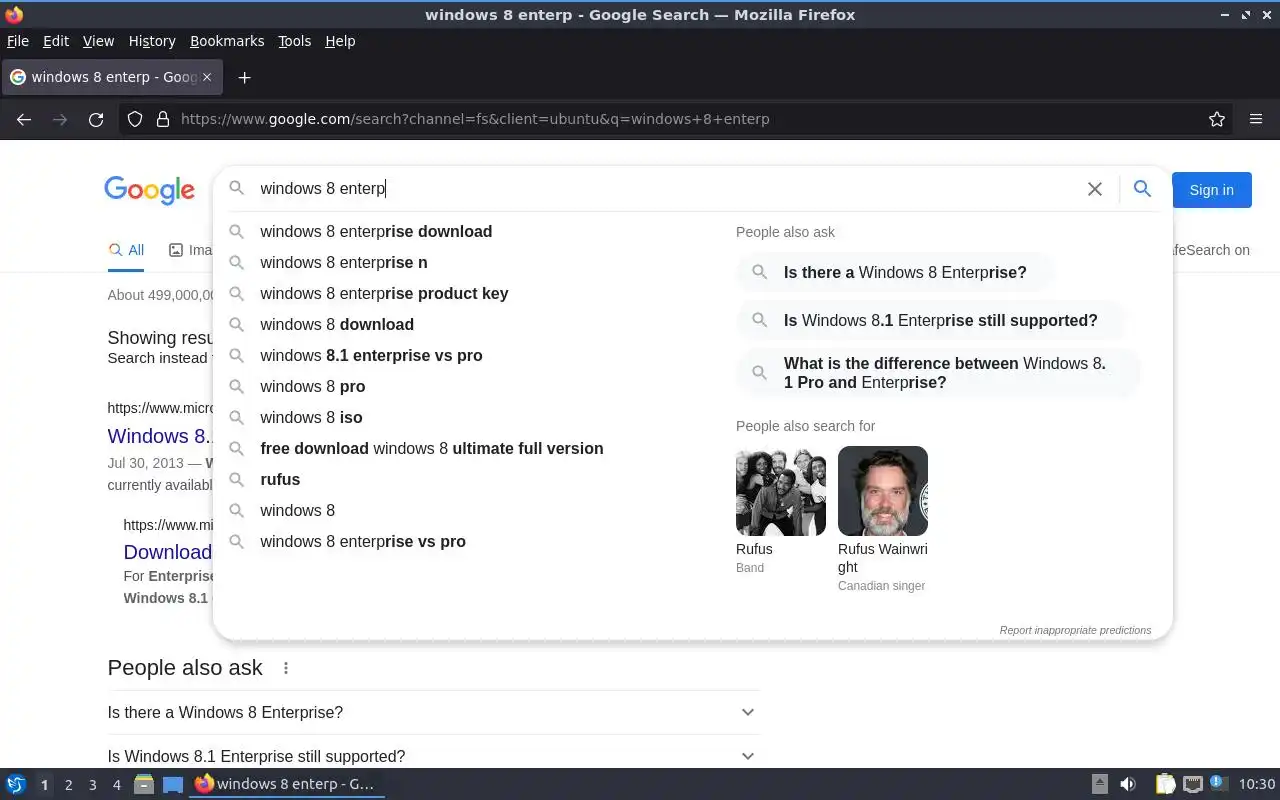Open the View menu
1280x800 pixels.
click(98, 41)
